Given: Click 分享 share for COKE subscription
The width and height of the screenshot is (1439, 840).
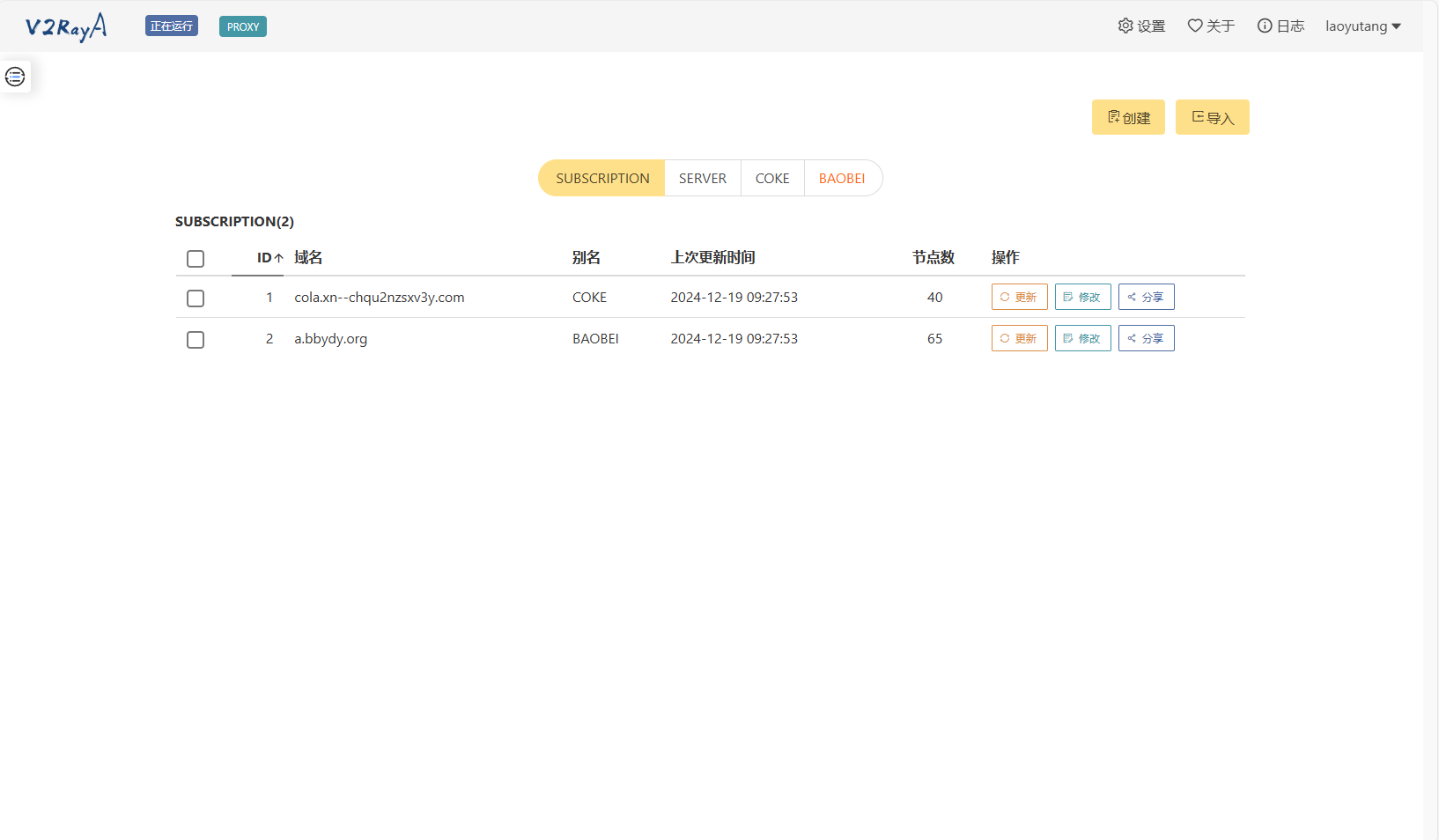Looking at the screenshot, I should pyautogui.click(x=1147, y=297).
